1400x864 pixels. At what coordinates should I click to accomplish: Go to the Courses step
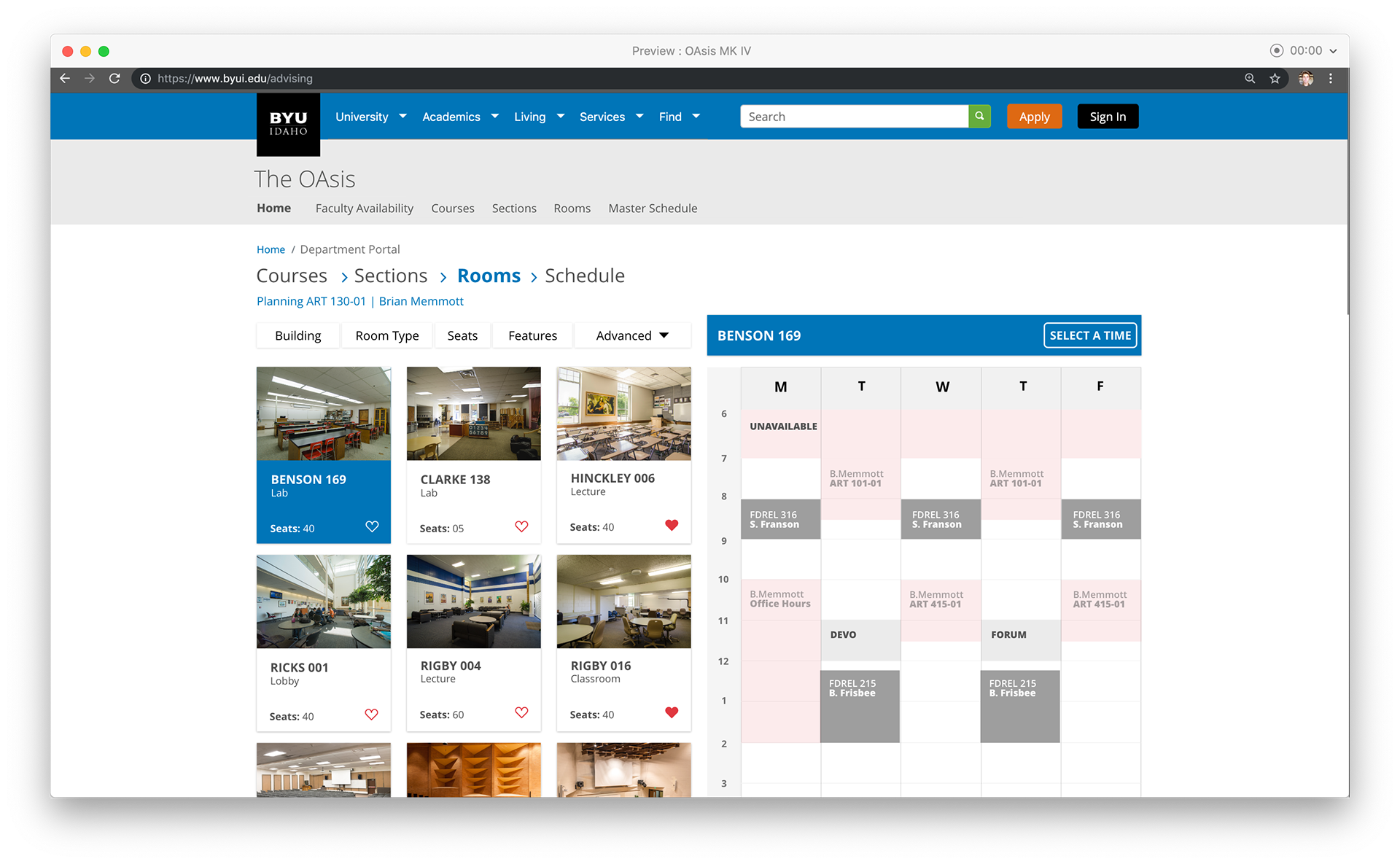pos(292,276)
